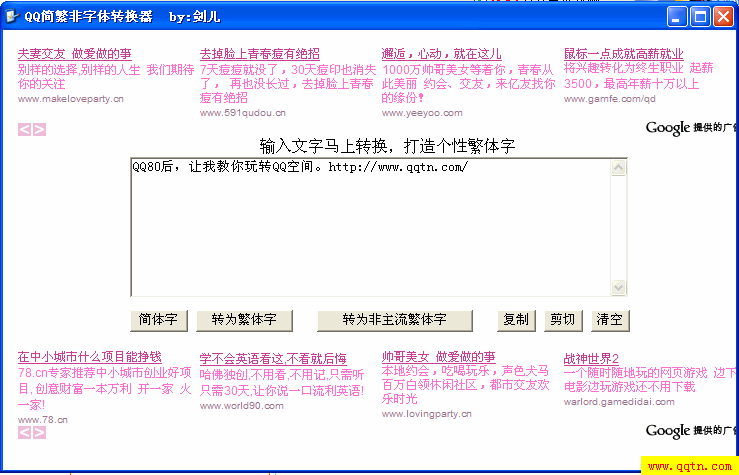Screen dimensions: 739x475
Task: Click the next arrow under the bottom ads
Action: click(39, 432)
